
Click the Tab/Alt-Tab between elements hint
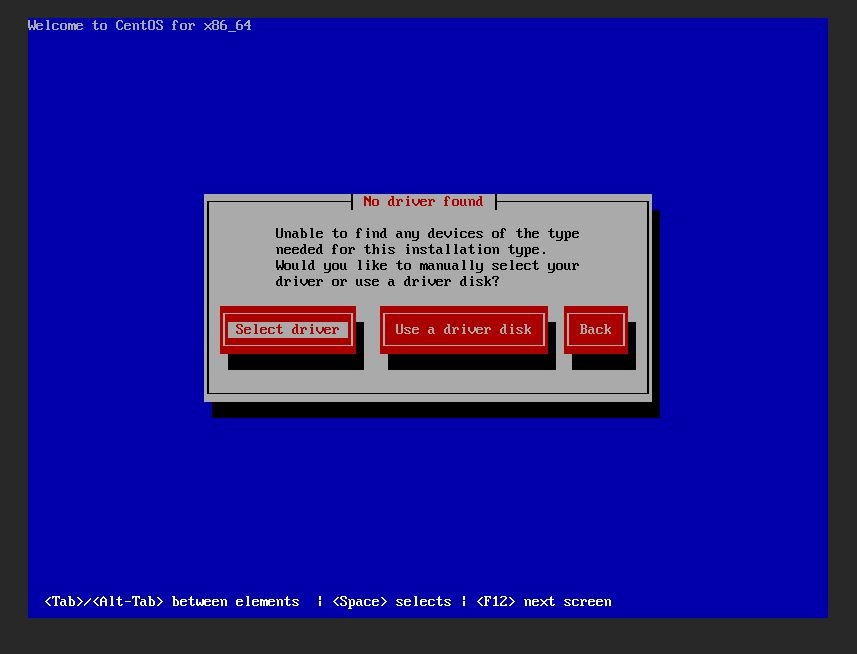[x=172, y=602]
